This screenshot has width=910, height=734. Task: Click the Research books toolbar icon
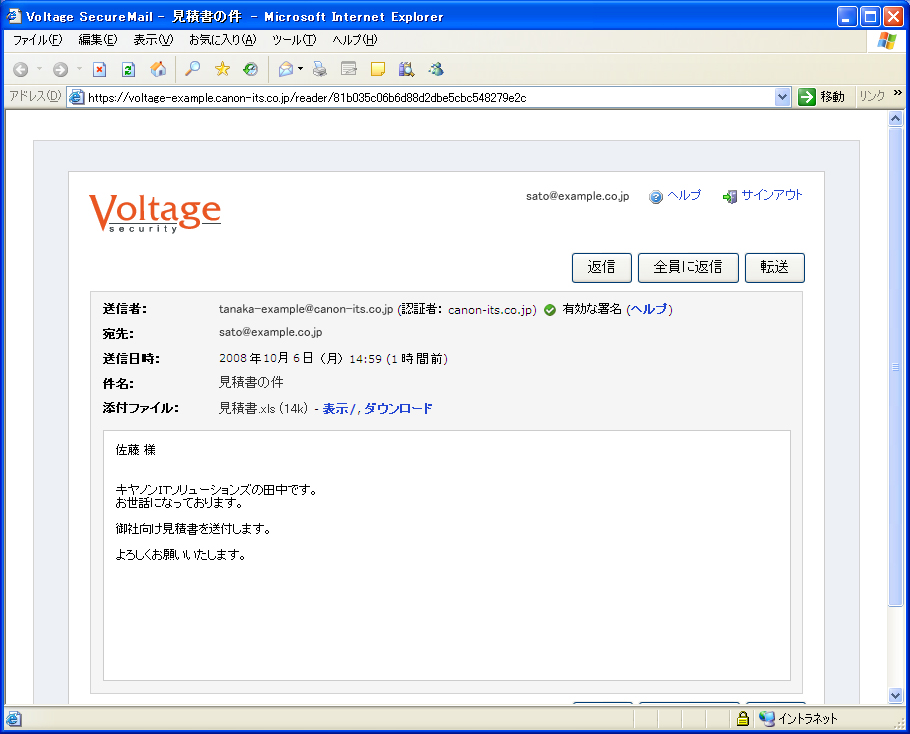[406, 70]
